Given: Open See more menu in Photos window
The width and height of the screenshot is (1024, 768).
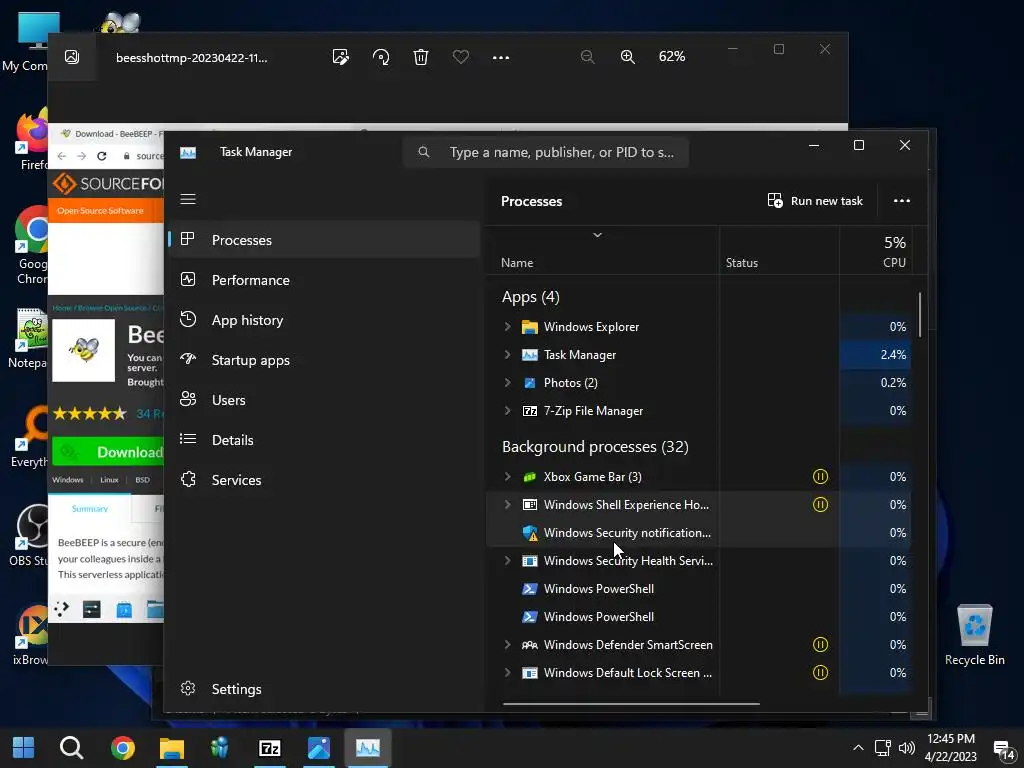Looking at the screenshot, I should tap(501, 57).
